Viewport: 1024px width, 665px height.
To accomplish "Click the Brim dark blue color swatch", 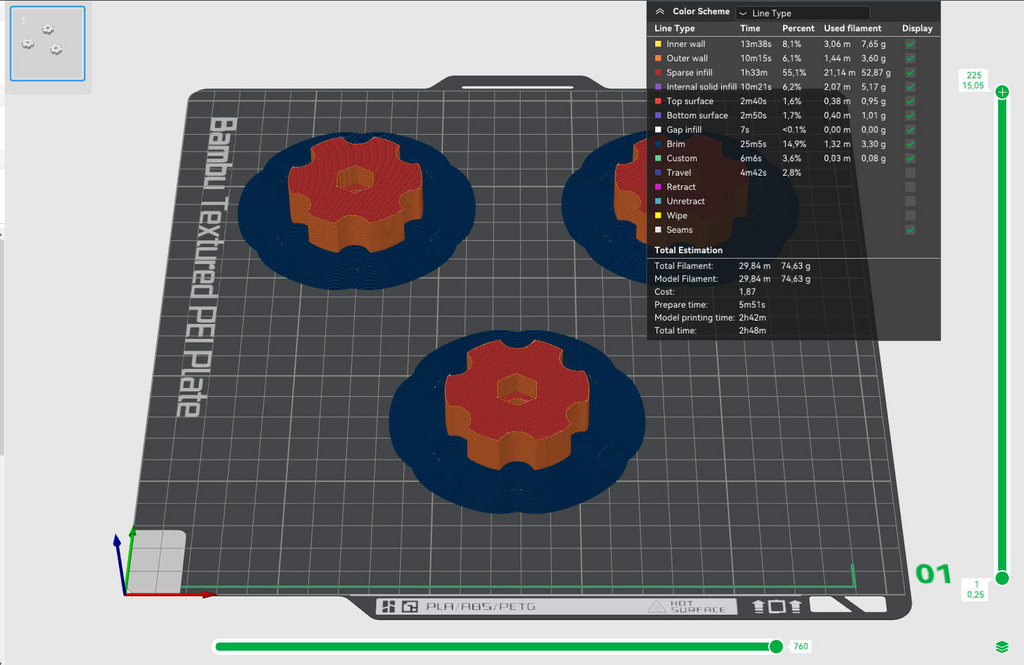I will point(658,144).
